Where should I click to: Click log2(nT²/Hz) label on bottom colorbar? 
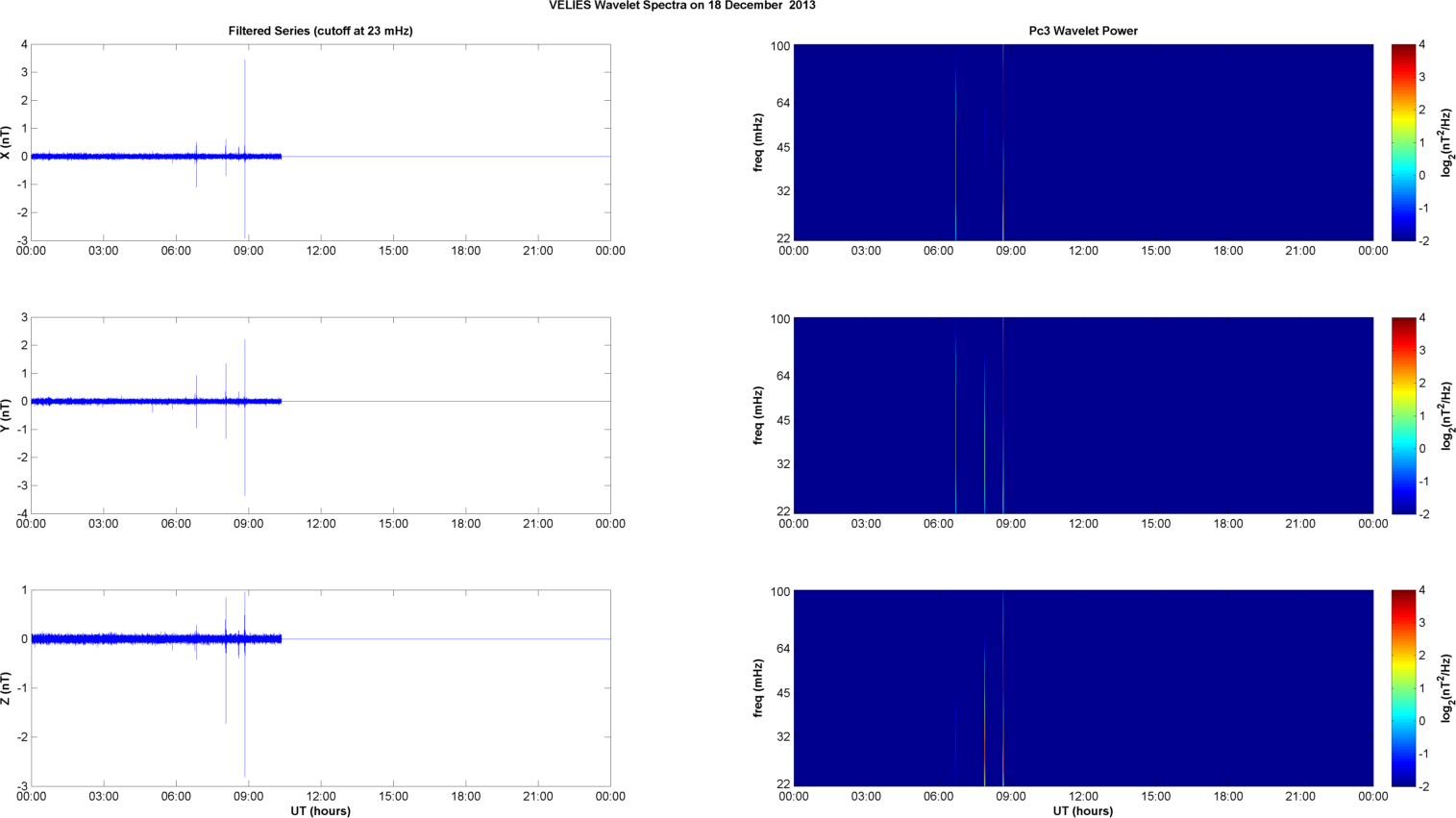[x=1446, y=688]
